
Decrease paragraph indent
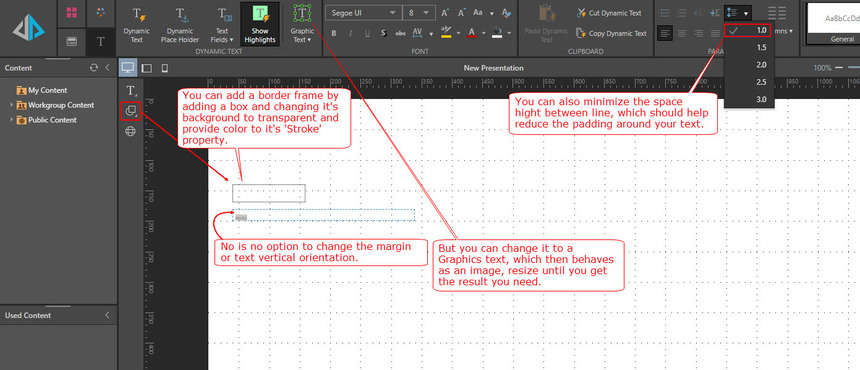coord(698,13)
